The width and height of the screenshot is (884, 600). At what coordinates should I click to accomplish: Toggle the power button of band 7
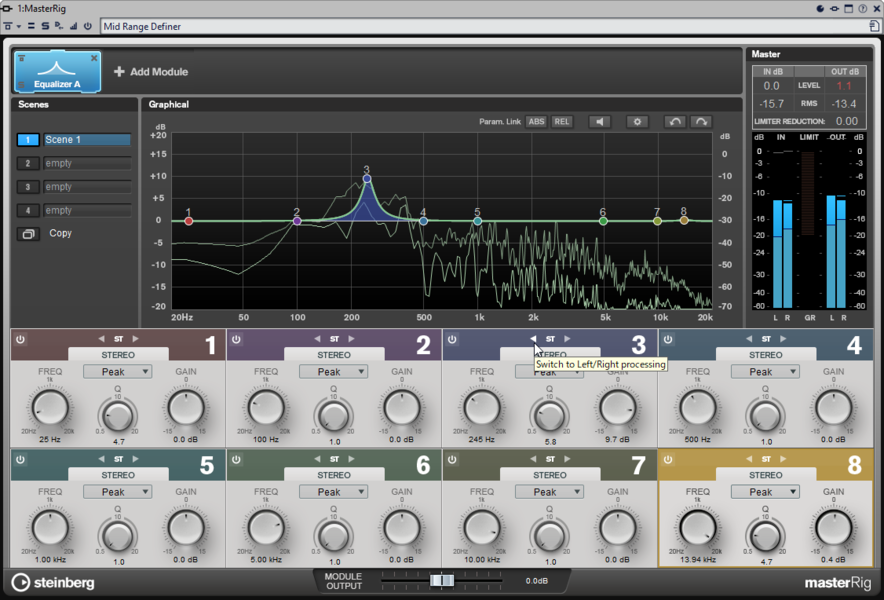tap(452, 460)
